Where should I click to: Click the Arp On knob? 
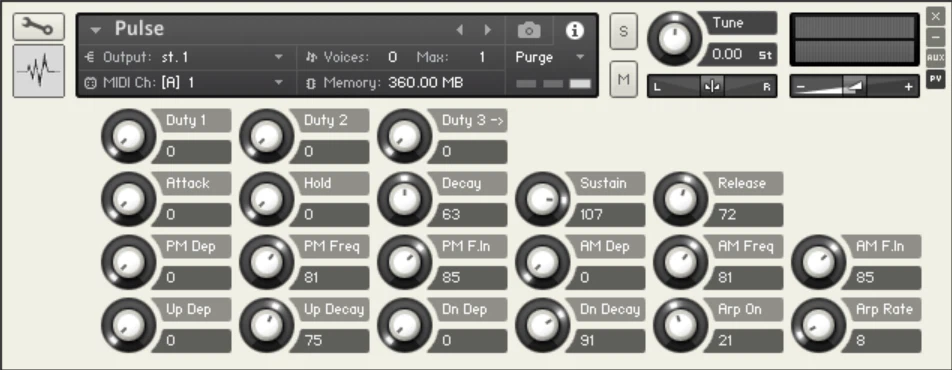pyautogui.click(x=681, y=325)
